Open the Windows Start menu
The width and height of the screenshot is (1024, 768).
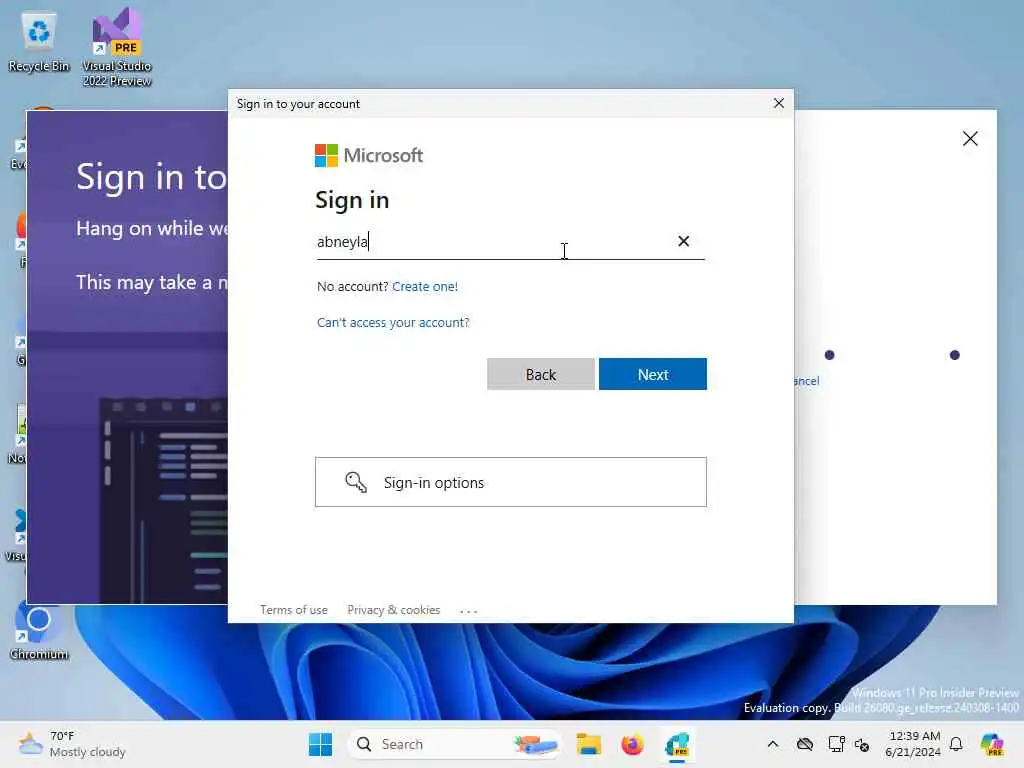point(320,744)
